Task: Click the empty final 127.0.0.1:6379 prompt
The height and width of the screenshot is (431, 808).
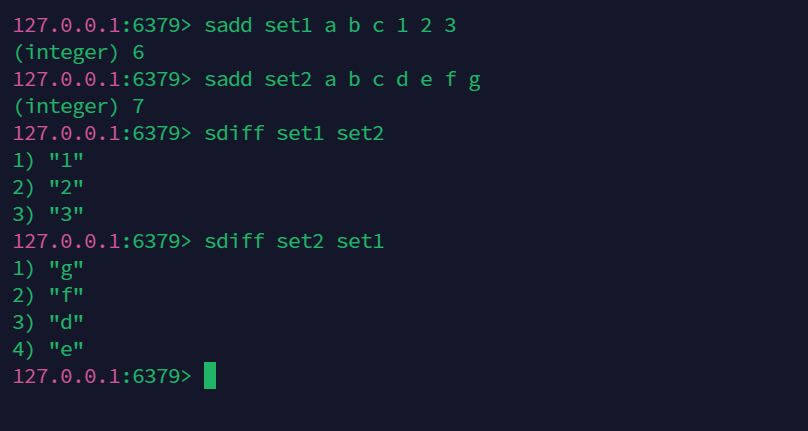Action: pos(102,376)
